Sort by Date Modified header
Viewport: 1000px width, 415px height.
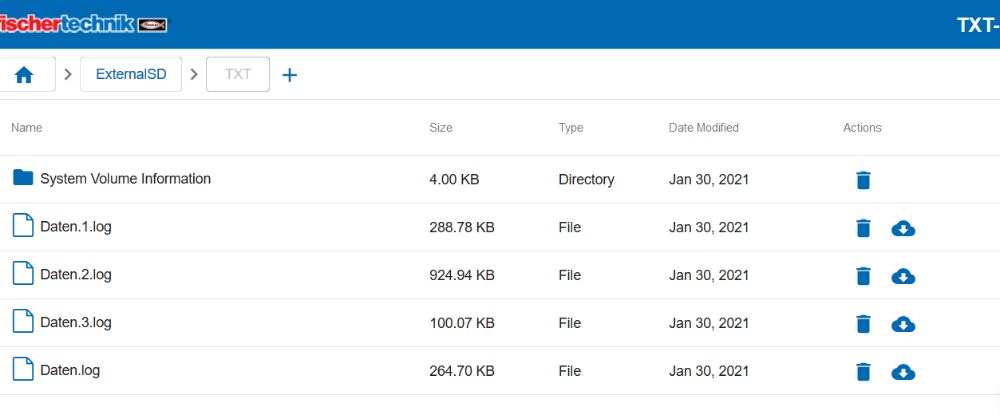(x=704, y=128)
